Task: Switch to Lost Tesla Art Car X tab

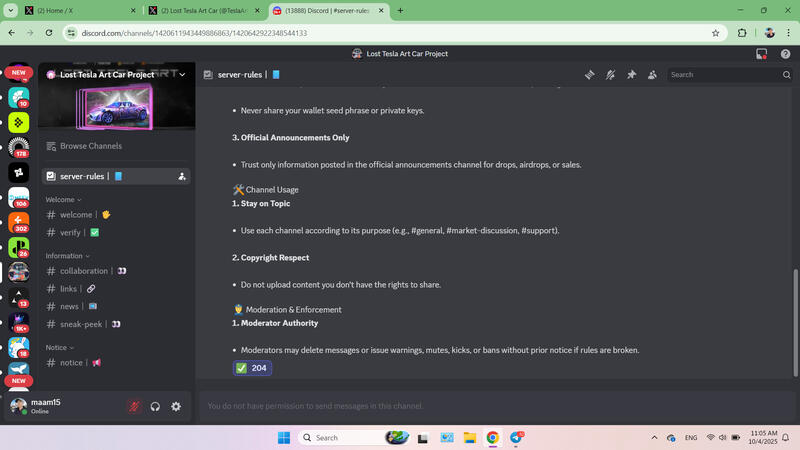Action: coord(204,10)
